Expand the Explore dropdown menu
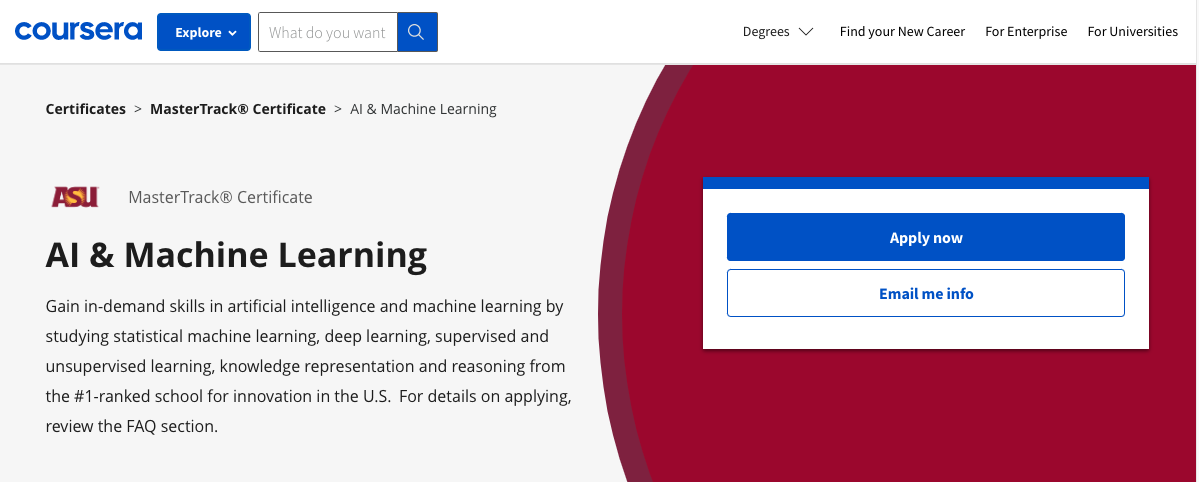Screen dimensions: 1199x482 (x=204, y=32)
